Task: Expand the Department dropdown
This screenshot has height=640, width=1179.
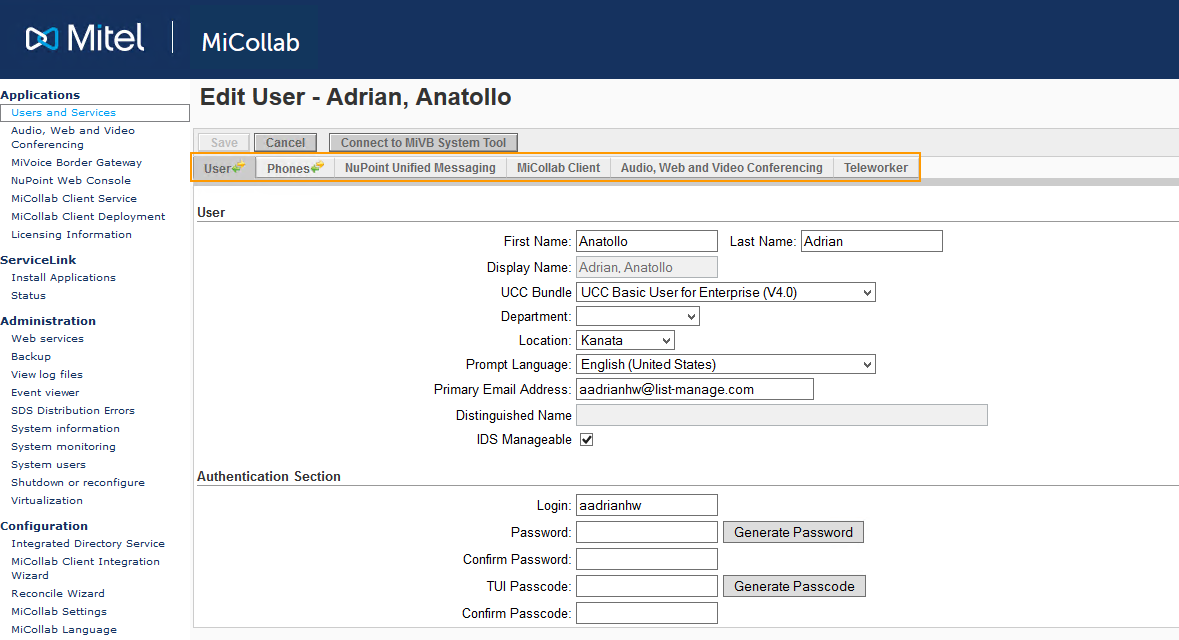Action: click(x=637, y=316)
